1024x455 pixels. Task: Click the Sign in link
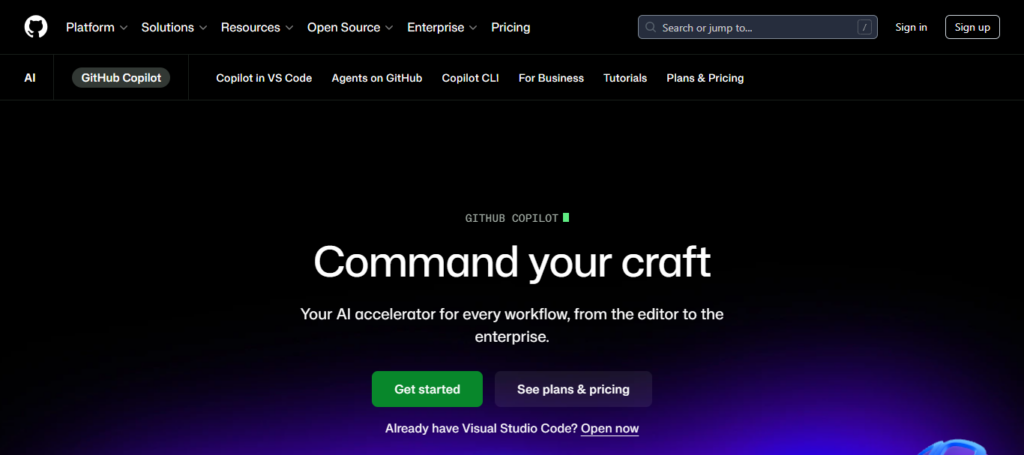pos(911,27)
